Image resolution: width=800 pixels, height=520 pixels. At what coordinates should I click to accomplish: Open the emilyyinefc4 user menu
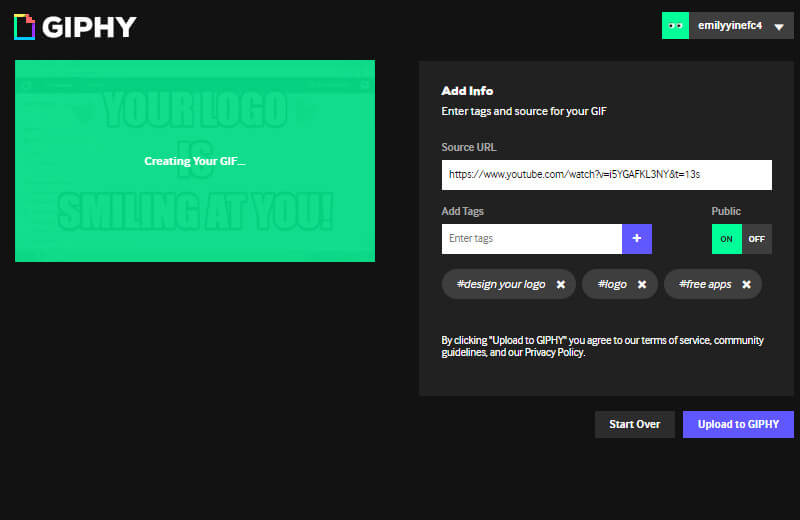(x=729, y=25)
